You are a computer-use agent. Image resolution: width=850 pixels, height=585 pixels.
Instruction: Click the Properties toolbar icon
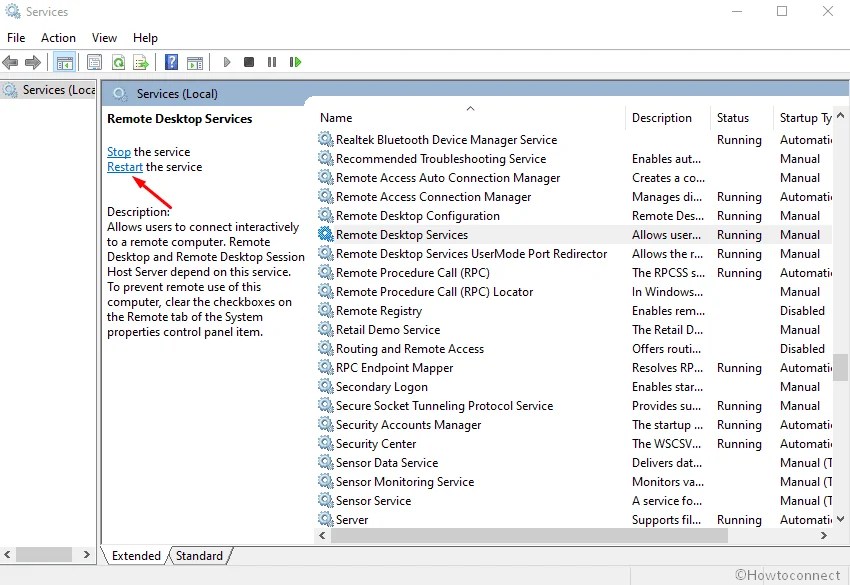94,62
